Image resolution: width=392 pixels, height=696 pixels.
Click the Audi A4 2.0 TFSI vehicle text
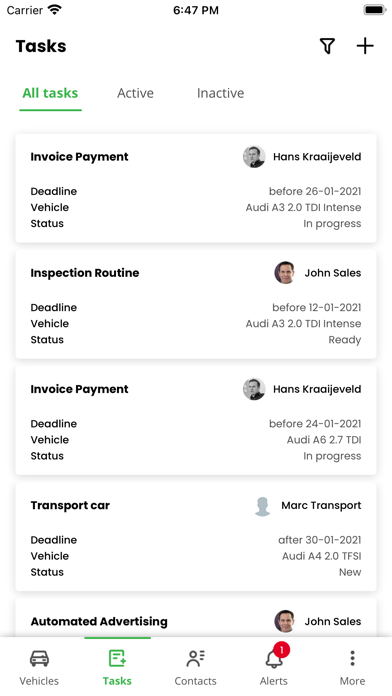tap(321, 556)
